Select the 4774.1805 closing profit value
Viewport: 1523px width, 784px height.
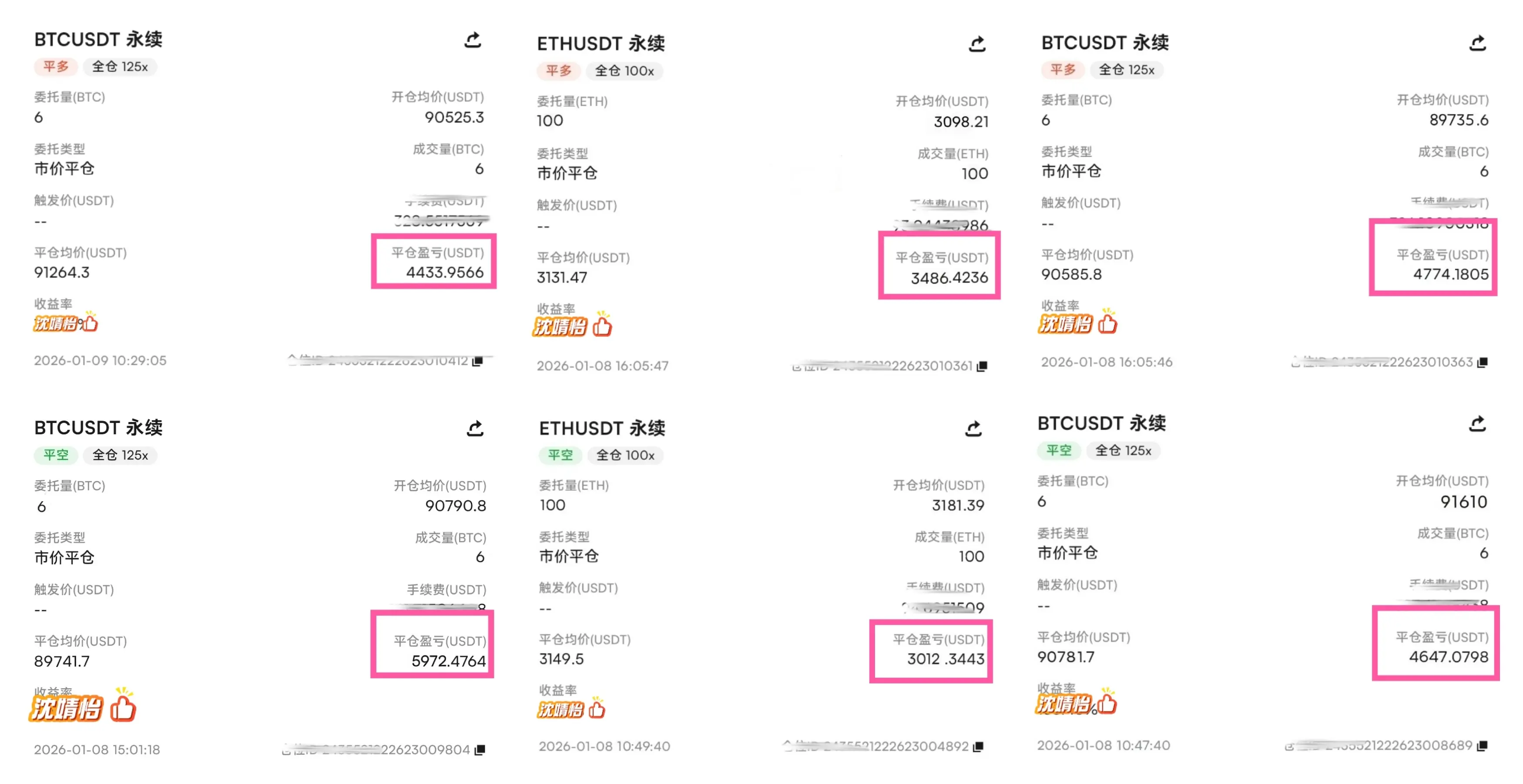(x=1450, y=275)
